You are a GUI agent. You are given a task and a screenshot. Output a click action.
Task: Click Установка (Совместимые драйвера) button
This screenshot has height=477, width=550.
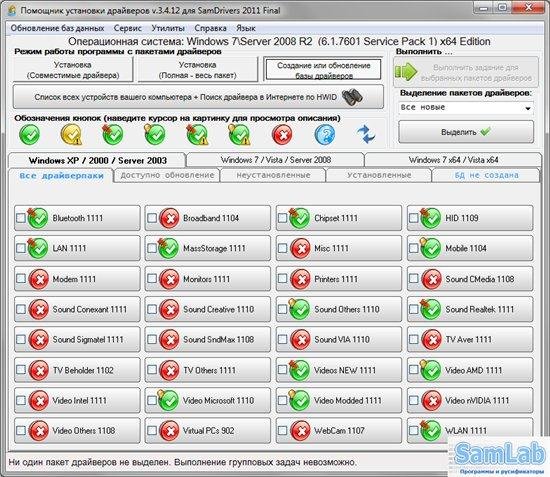pos(73,70)
